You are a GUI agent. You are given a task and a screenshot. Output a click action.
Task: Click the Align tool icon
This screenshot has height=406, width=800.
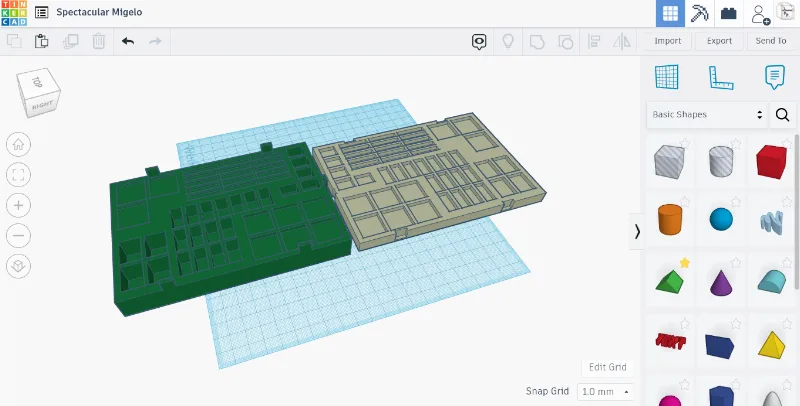[x=593, y=41]
